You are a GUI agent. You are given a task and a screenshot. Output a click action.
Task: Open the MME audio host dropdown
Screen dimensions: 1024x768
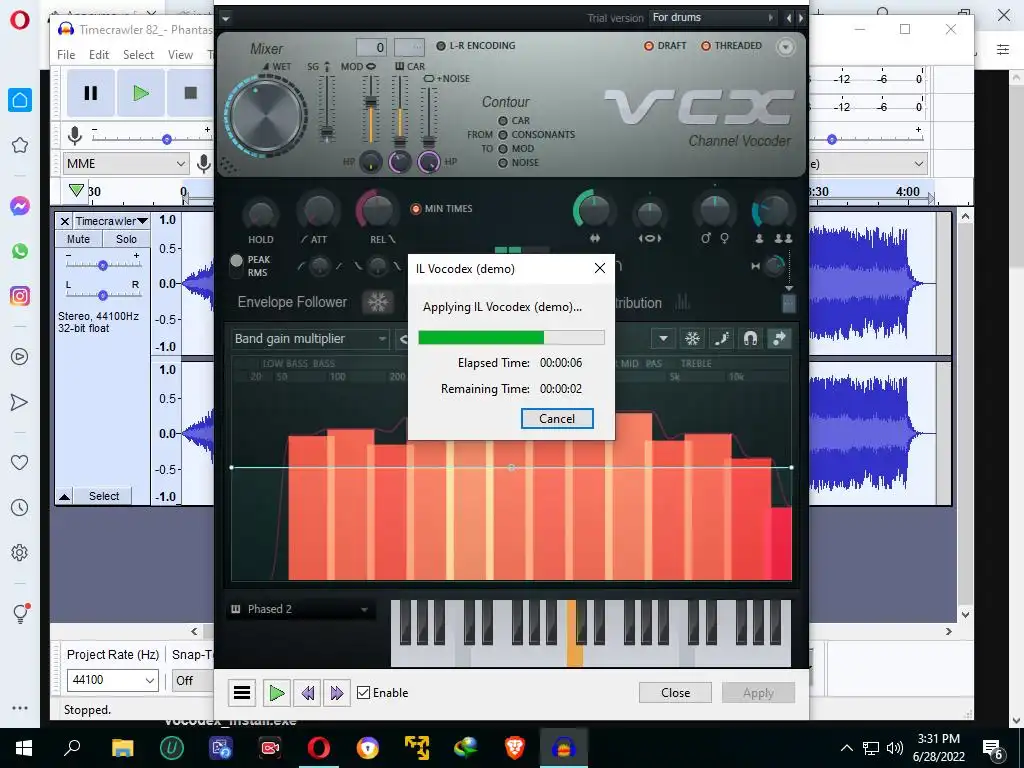[x=125, y=163]
